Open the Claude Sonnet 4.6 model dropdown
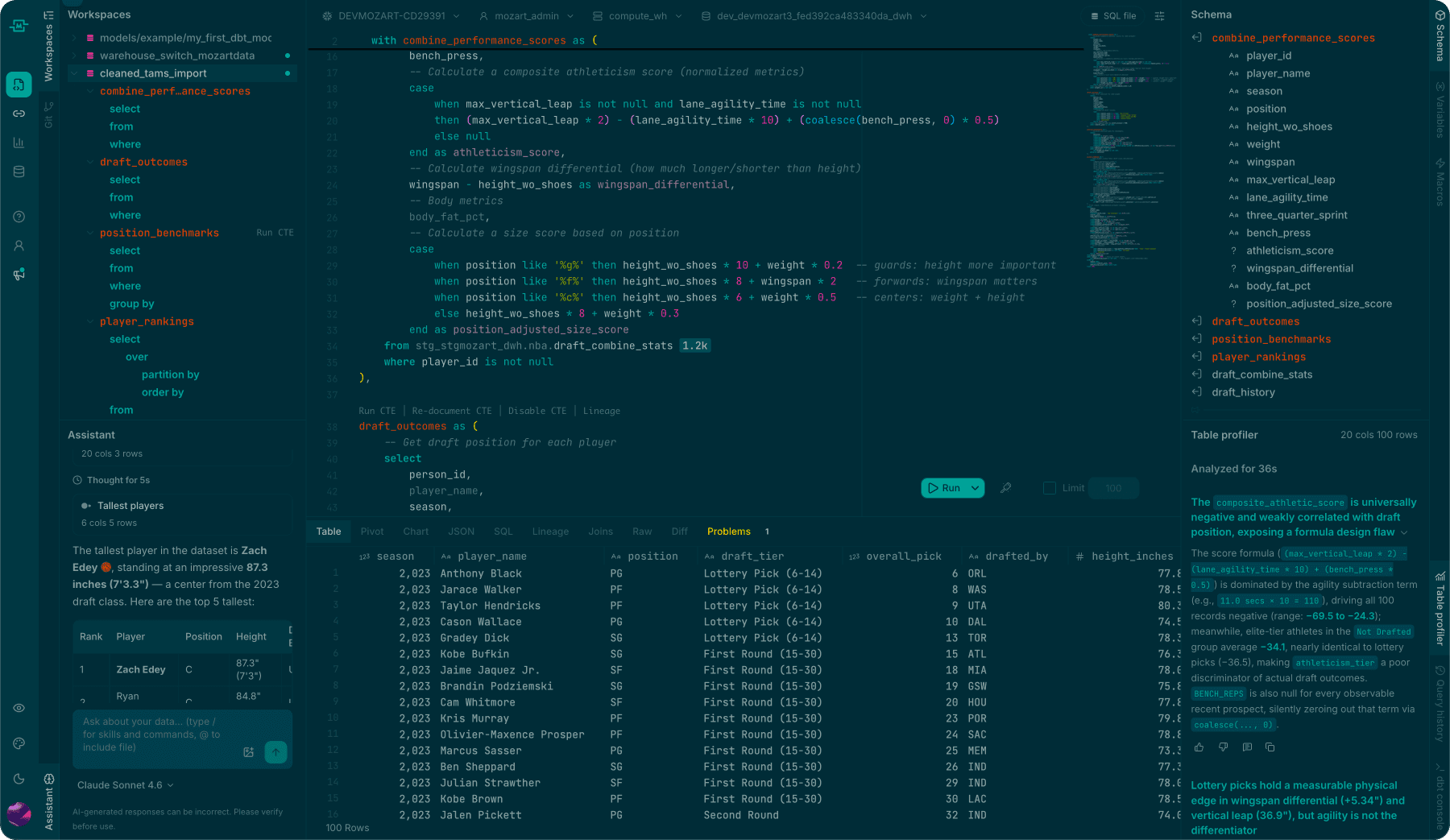The width and height of the screenshot is (1450, 840). click(125, 785)
